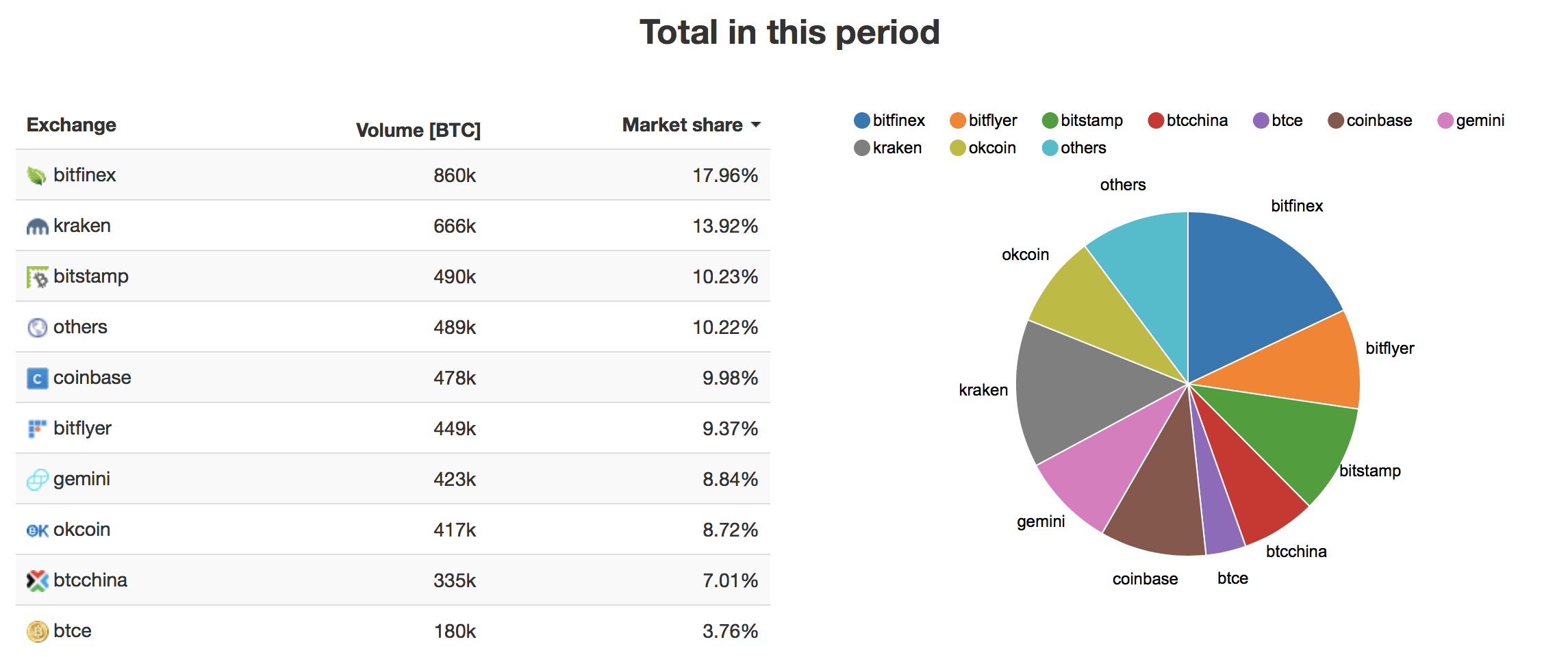Open the bitstamp exchange name link

click(91, 276)
